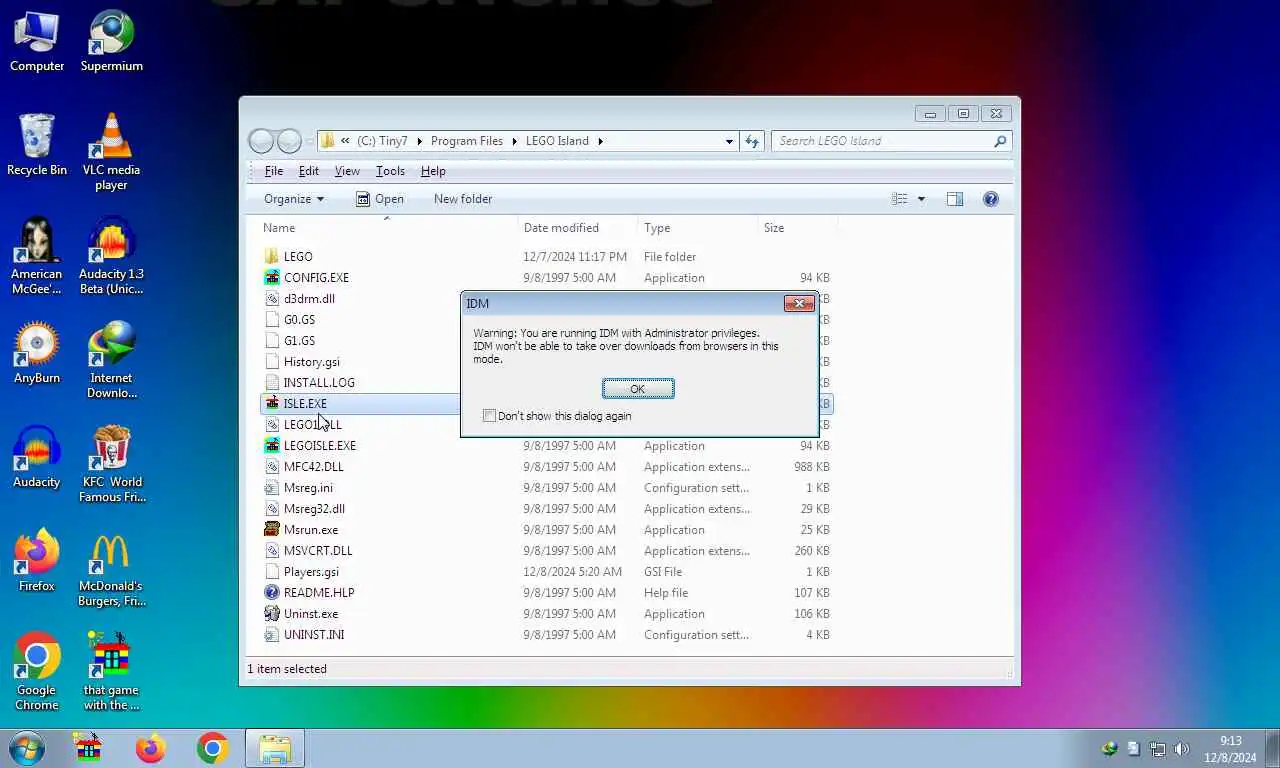The width and height of the screenshot is (1280, 768).
Task: Click OK in the IDM dialog
Action: point(638,389)
